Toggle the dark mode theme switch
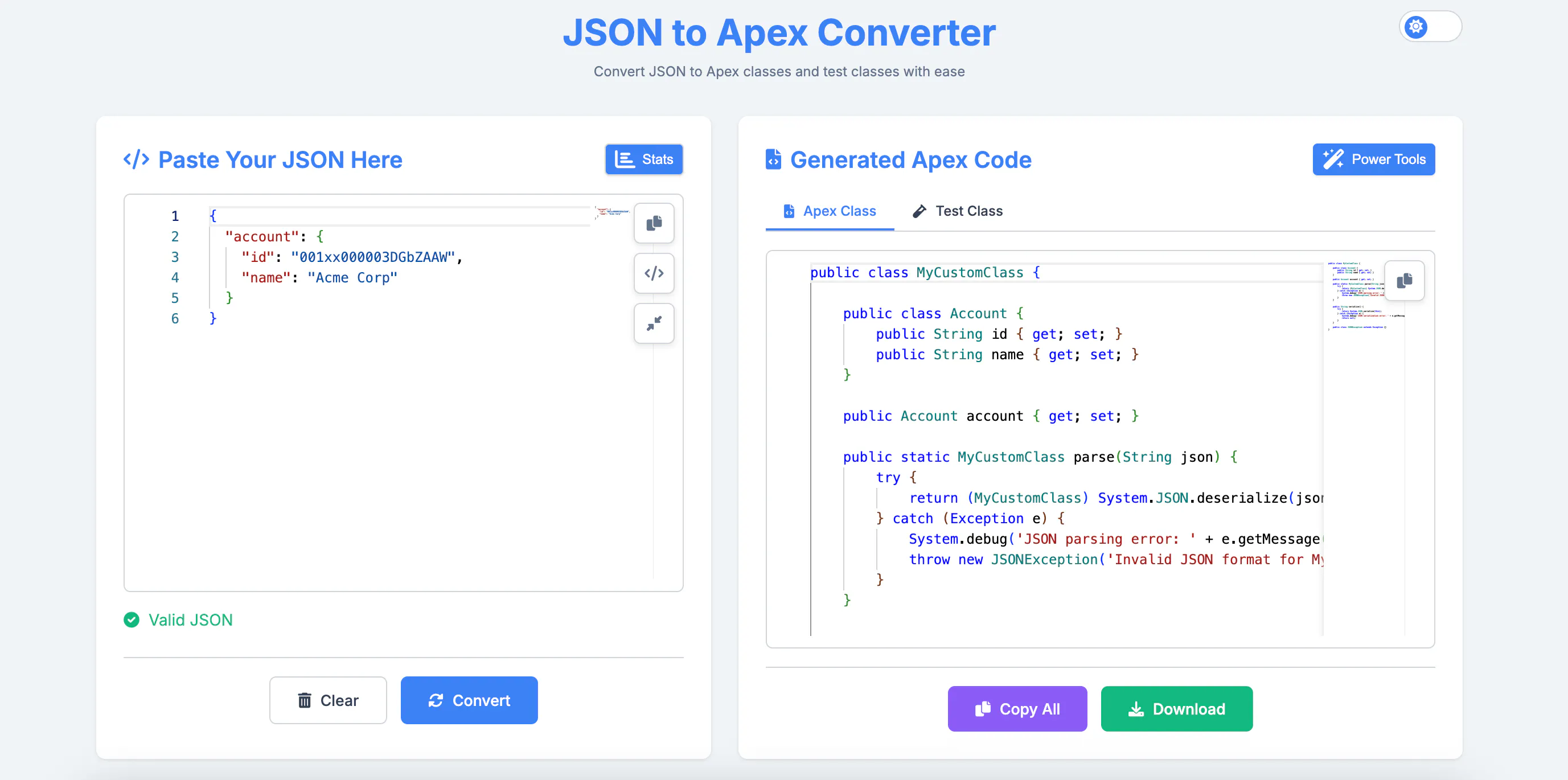This screenshot has width=1568, height=780. pyautogui.click(x=1430, y=27)
